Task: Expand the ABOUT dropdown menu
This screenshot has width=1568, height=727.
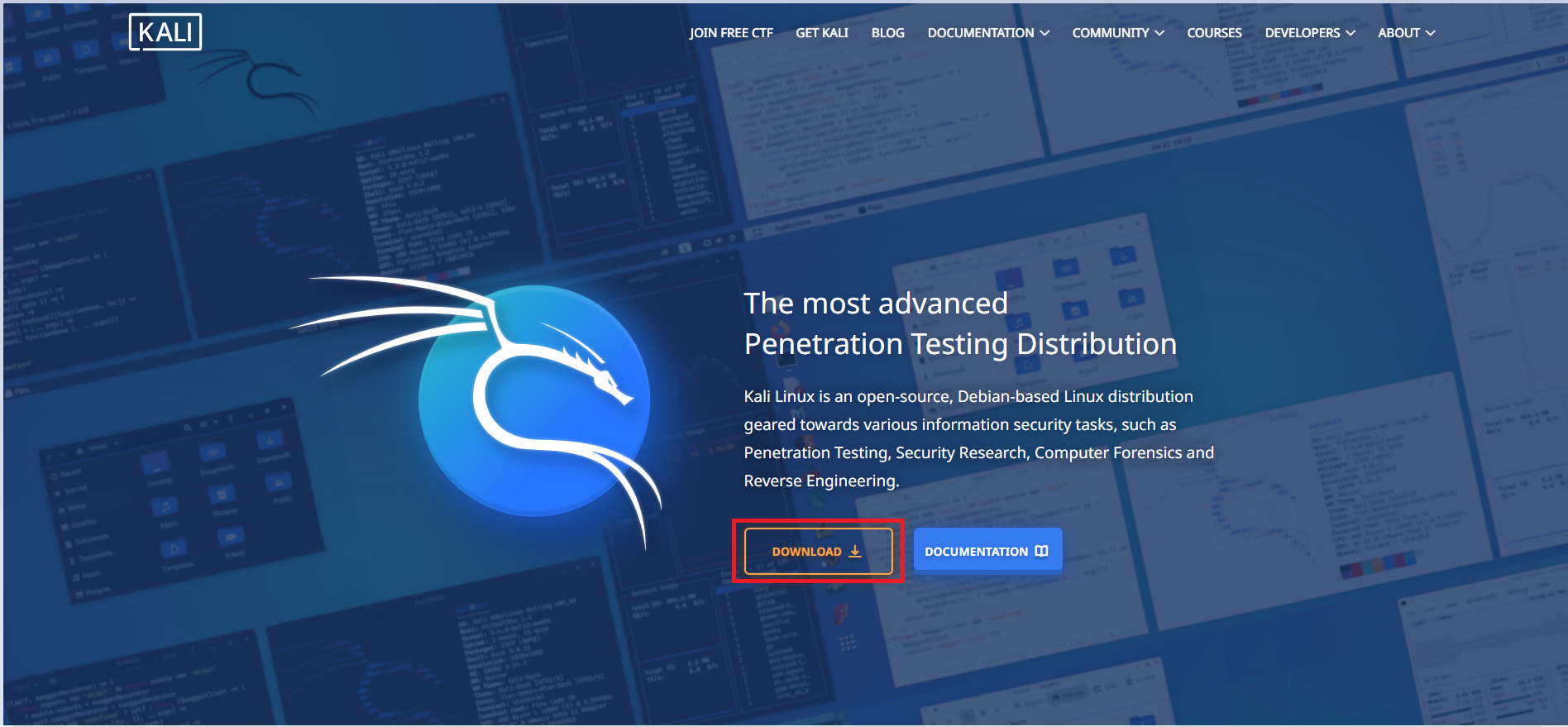Action: (1406, 33)
